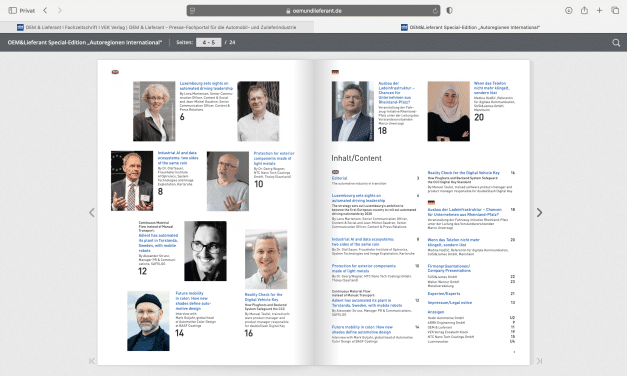Flip to the previous page with left arrow
The width and height of the screenshot is (627, 376).
(x=92, y=212)
